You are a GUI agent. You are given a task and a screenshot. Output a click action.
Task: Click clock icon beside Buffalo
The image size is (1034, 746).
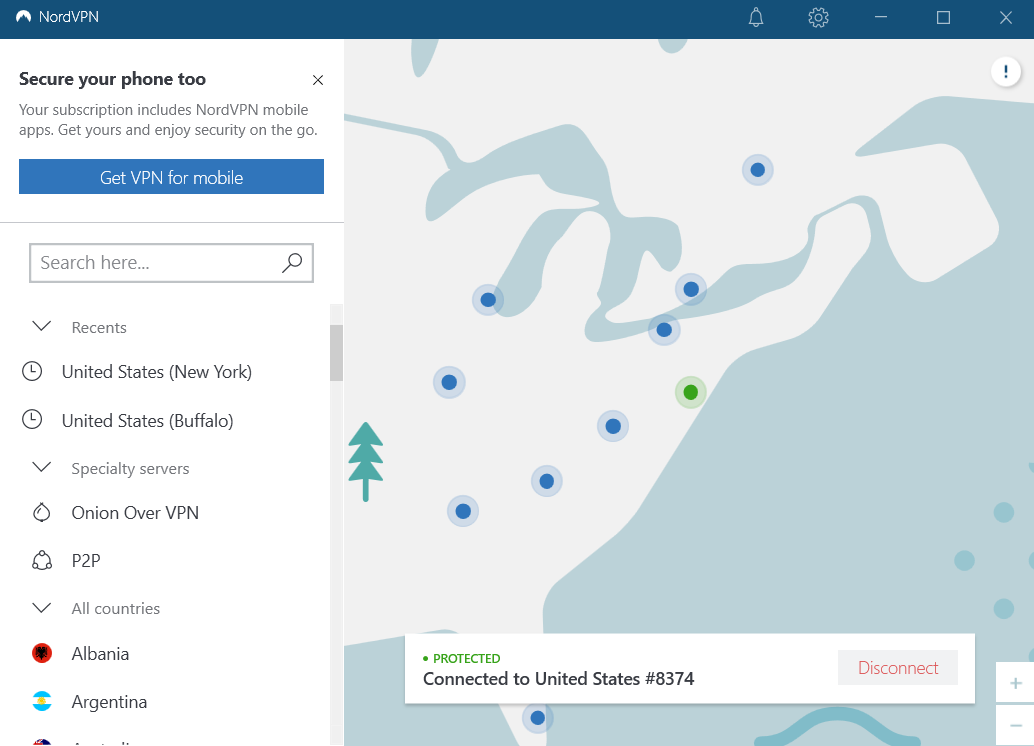click(32, 420)
